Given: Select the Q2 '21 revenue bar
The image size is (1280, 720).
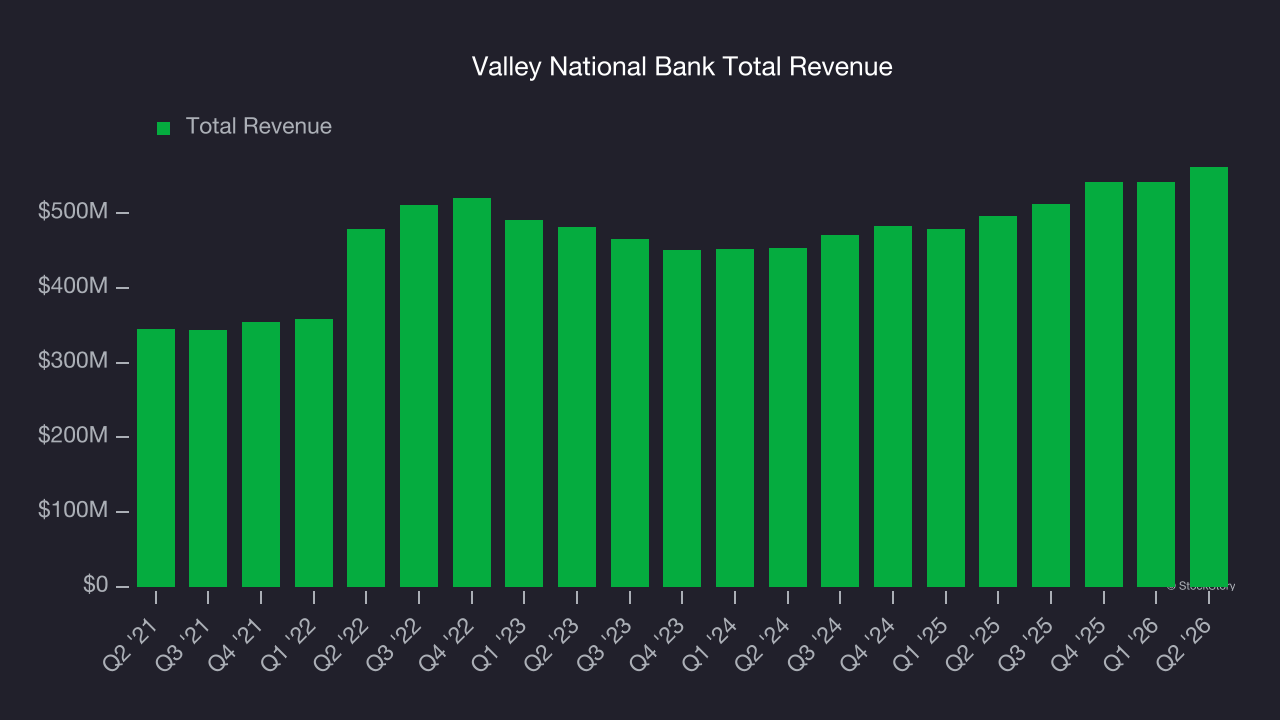Looking at the screenshot, I should tap(156, 458).
